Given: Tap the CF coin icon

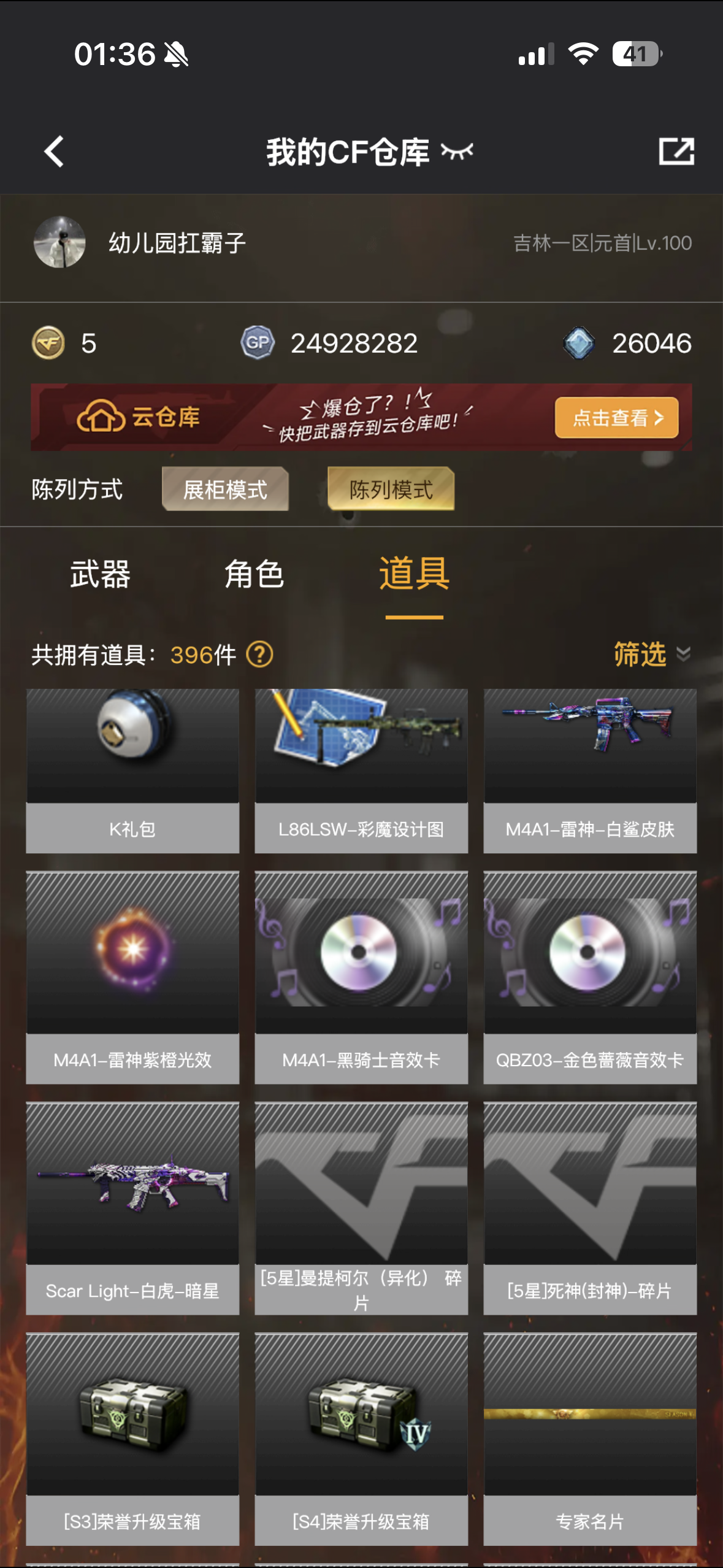Looking at the screenshot, I should coord(48,343).
